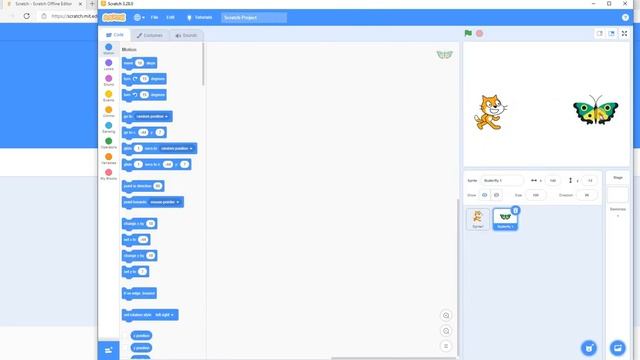Viewport: 640px width, 360px height.
Task: Select the Control category circle
Action: coord(109,110)
